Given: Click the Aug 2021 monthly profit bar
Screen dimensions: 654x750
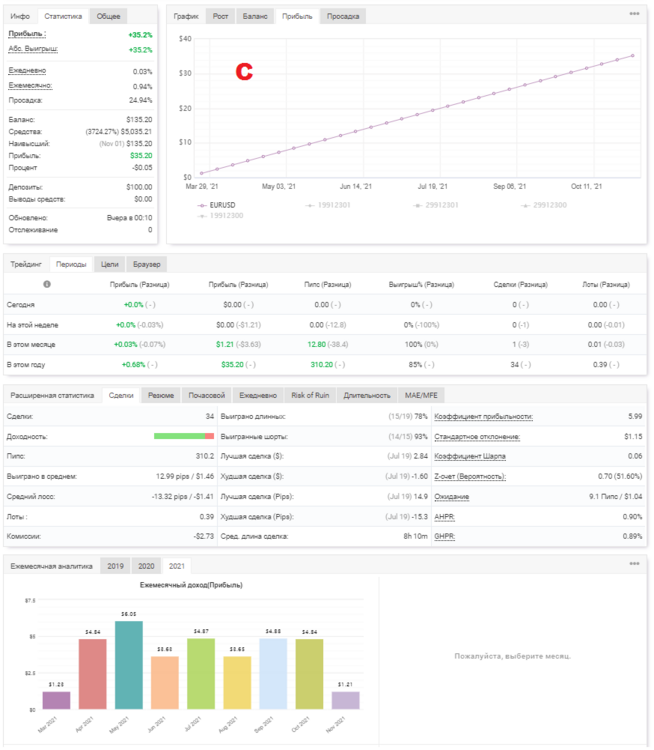Looking at the screenshot, I should pyautogui.click(x=237, y=683).
